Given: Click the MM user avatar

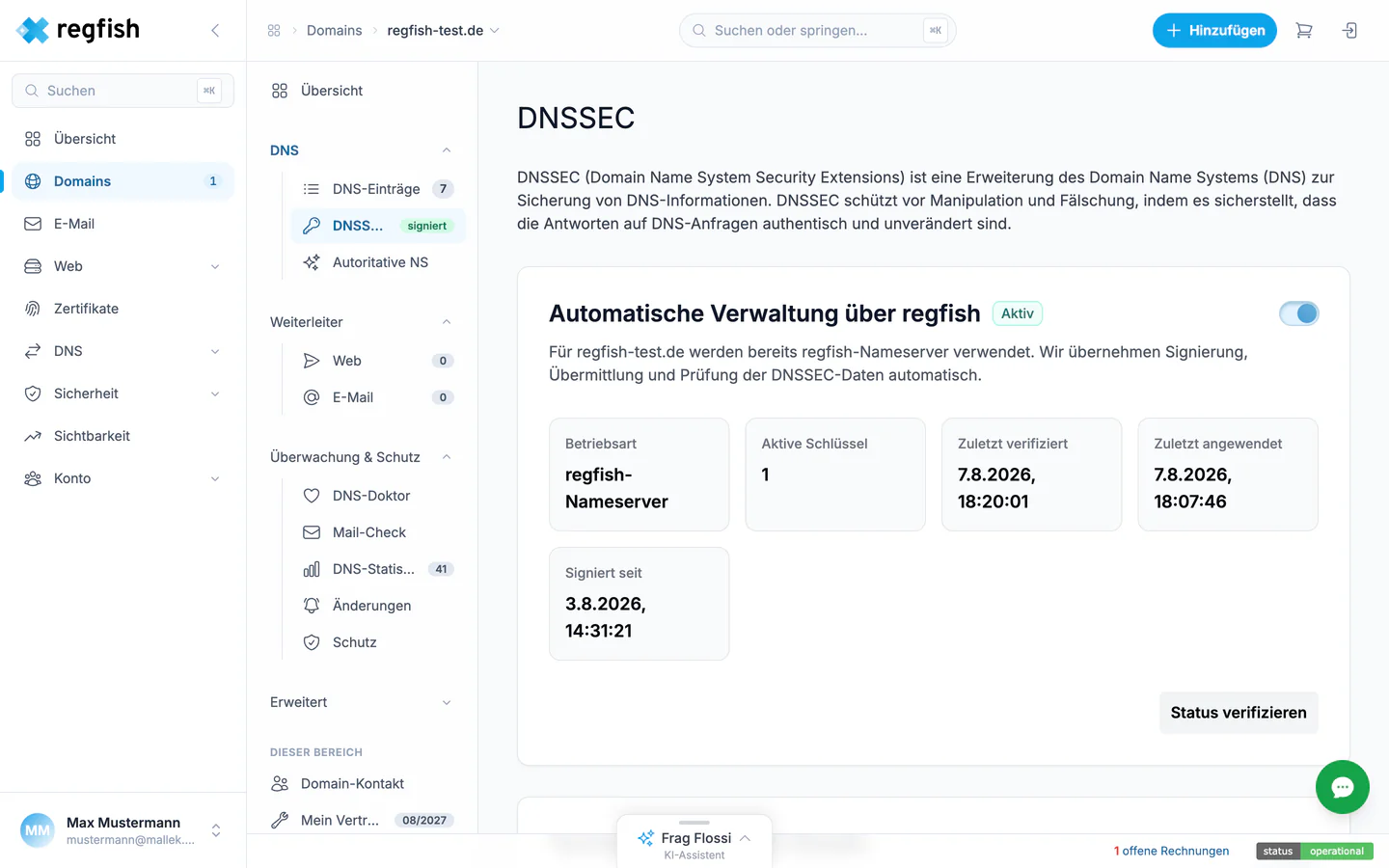Looking at the screenshot, I should click(38, 830).
